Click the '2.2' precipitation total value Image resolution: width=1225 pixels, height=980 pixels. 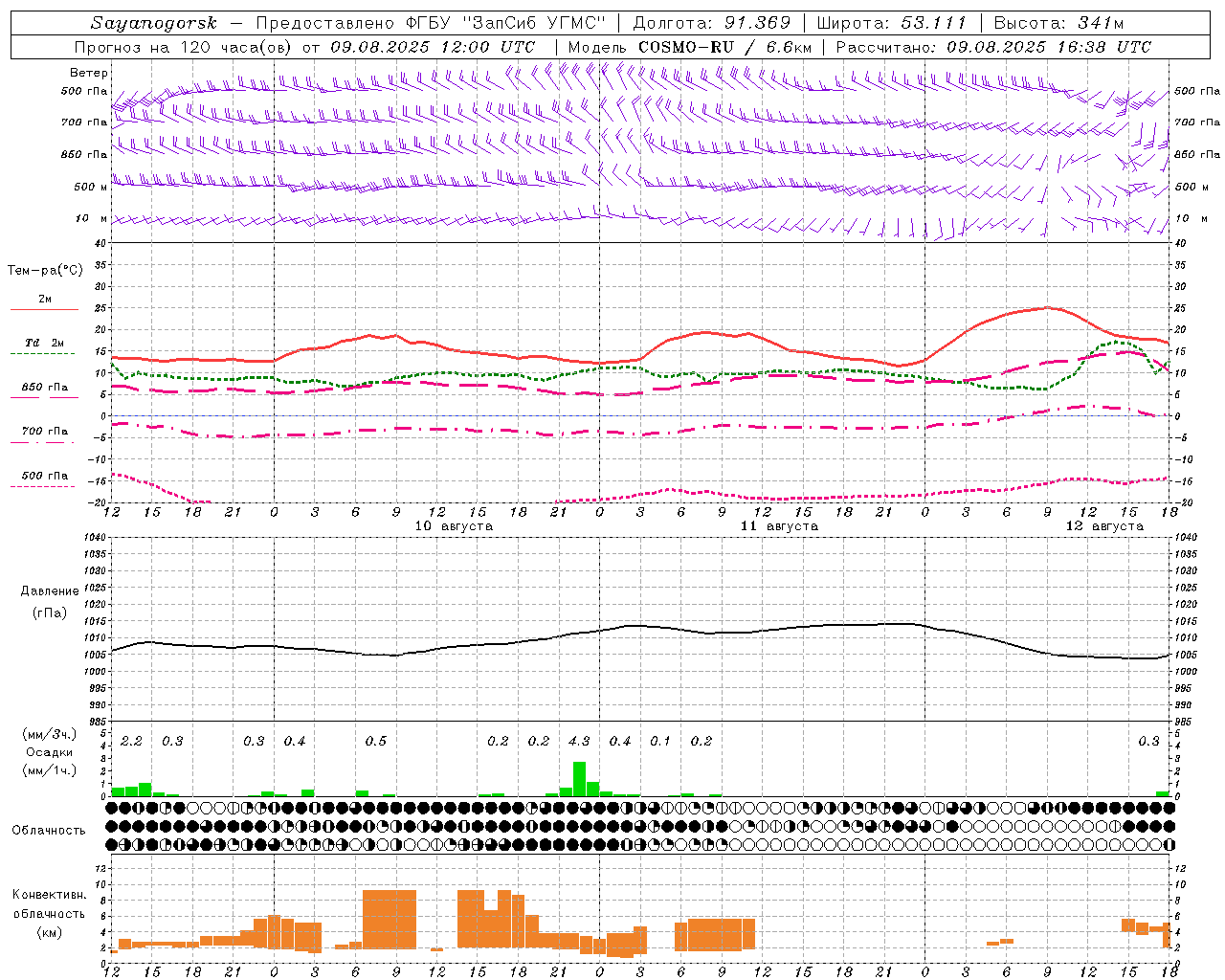pyautogui.click(x=131, y=741)
